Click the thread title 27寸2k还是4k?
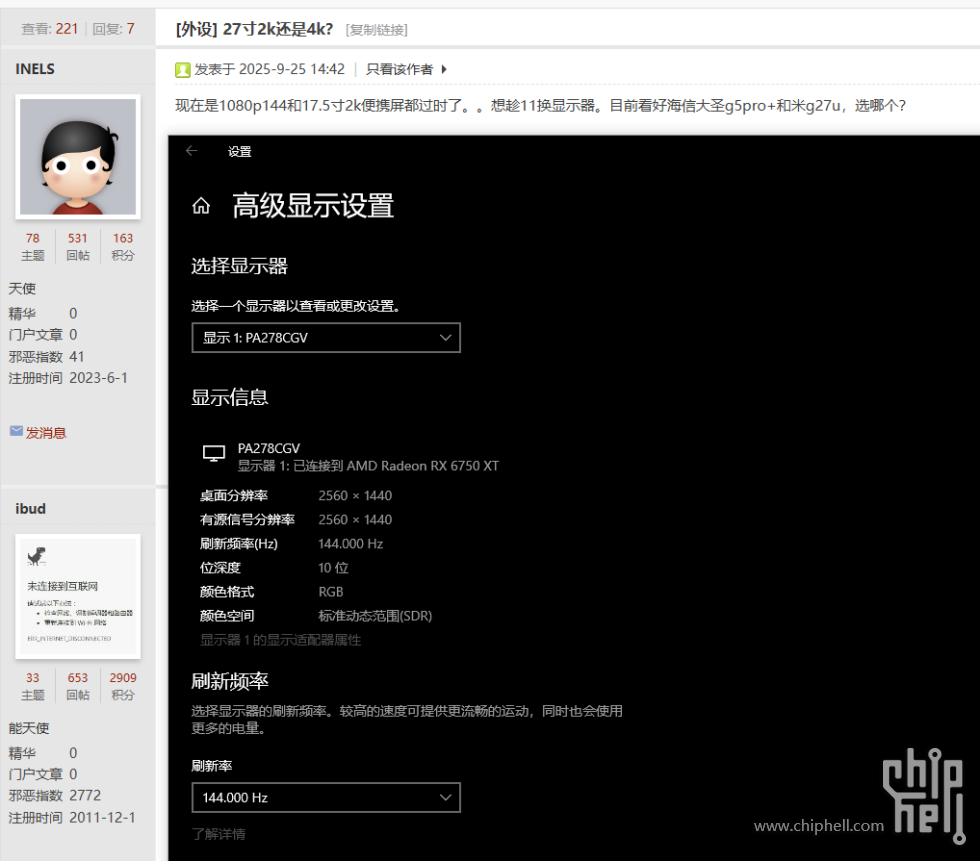This screenshot has height=861, width=980. (278, 29)
